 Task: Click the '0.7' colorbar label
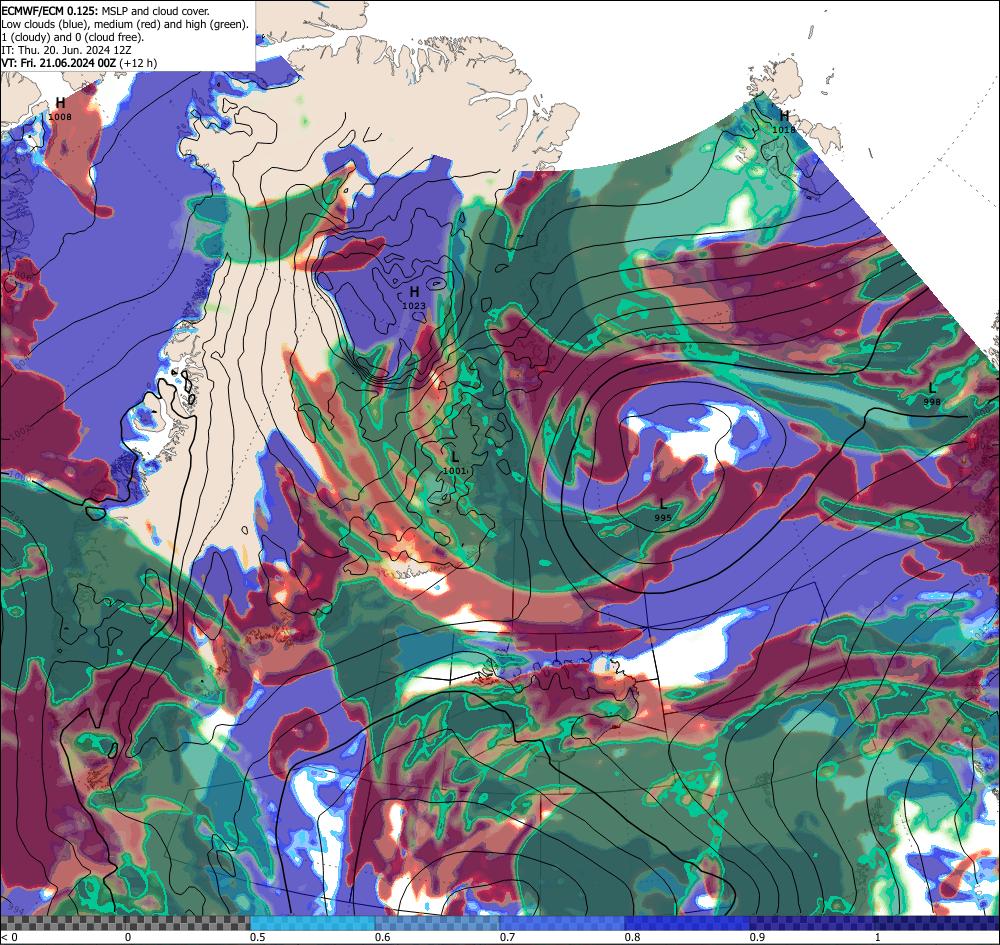pyautogui.click(x=508, y=937)
